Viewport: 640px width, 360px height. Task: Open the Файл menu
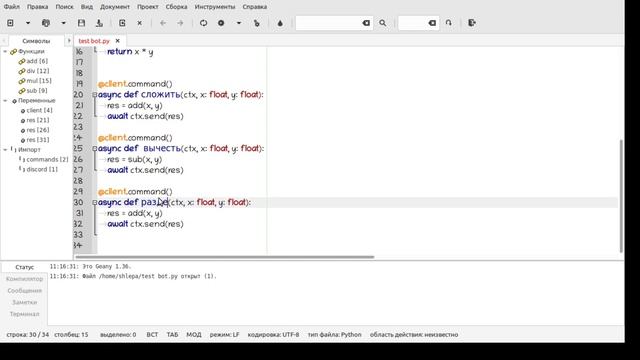pos(12,7)
